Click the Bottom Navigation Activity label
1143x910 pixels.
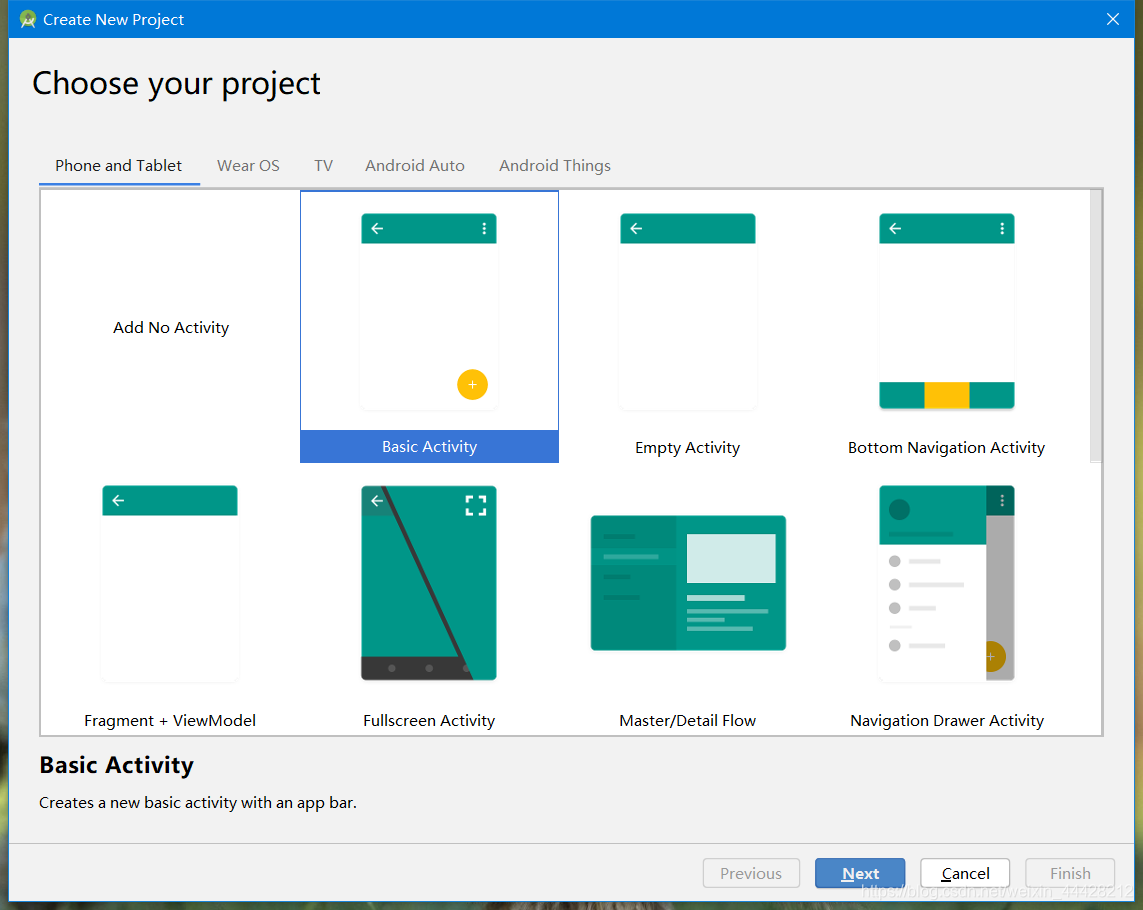click(x=946, y=448)
